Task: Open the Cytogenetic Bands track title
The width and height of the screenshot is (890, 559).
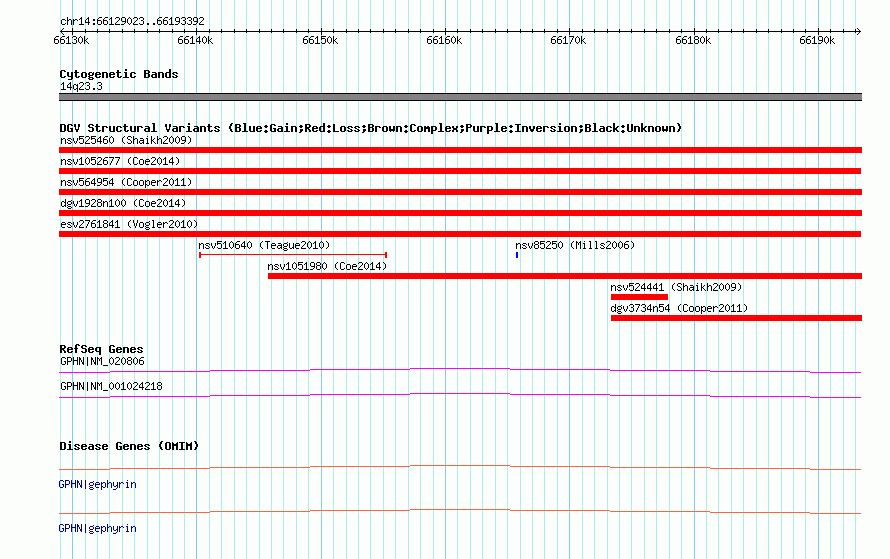Action: (x=119, y=74)
